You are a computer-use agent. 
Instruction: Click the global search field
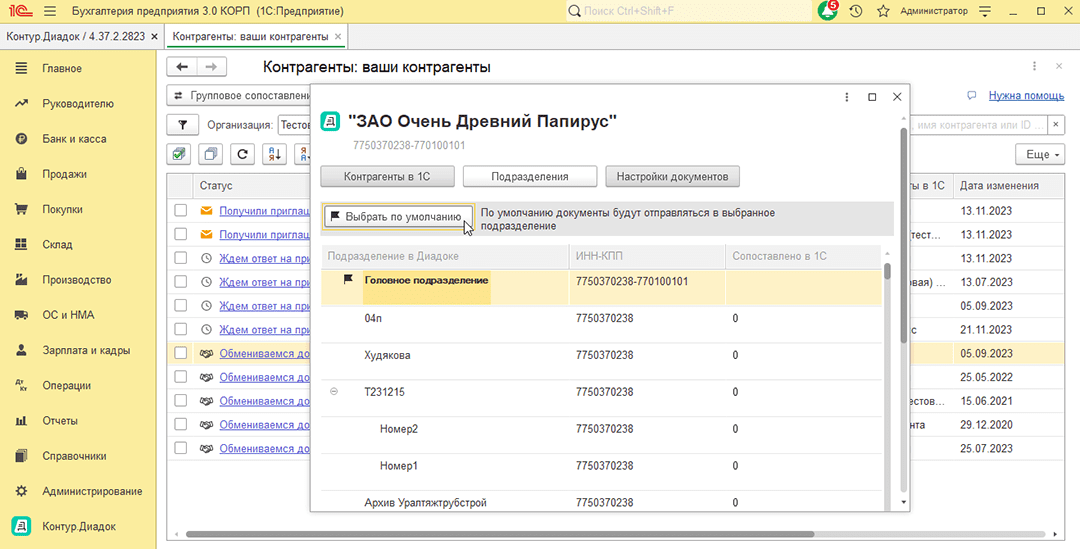pos(689,11)
